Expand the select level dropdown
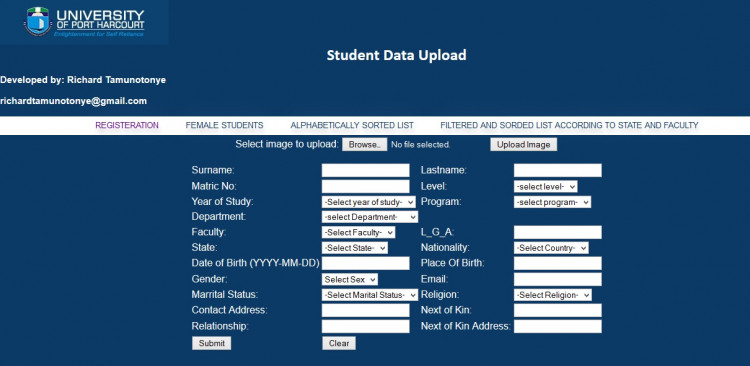The height and width of the screenshot is (366, 750). [x=546, y=187]
